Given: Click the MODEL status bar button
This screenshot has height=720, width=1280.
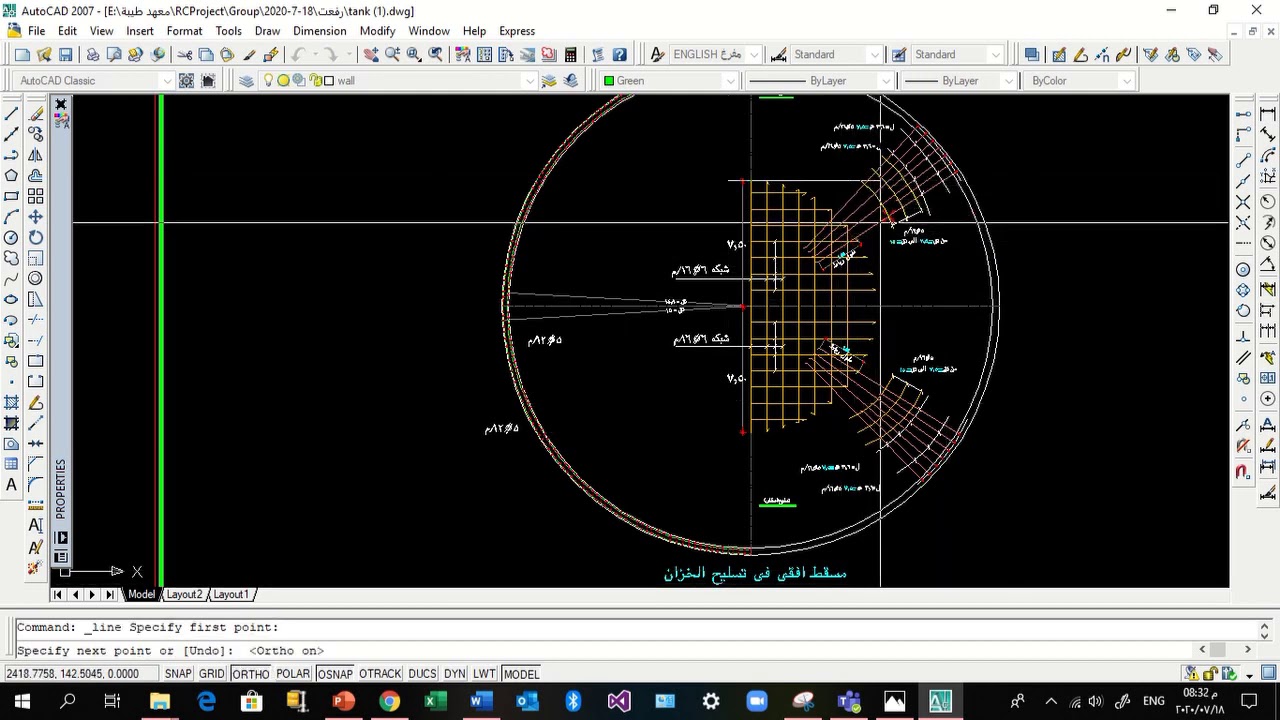Looking at the screenshot, I should coord(521,674).
